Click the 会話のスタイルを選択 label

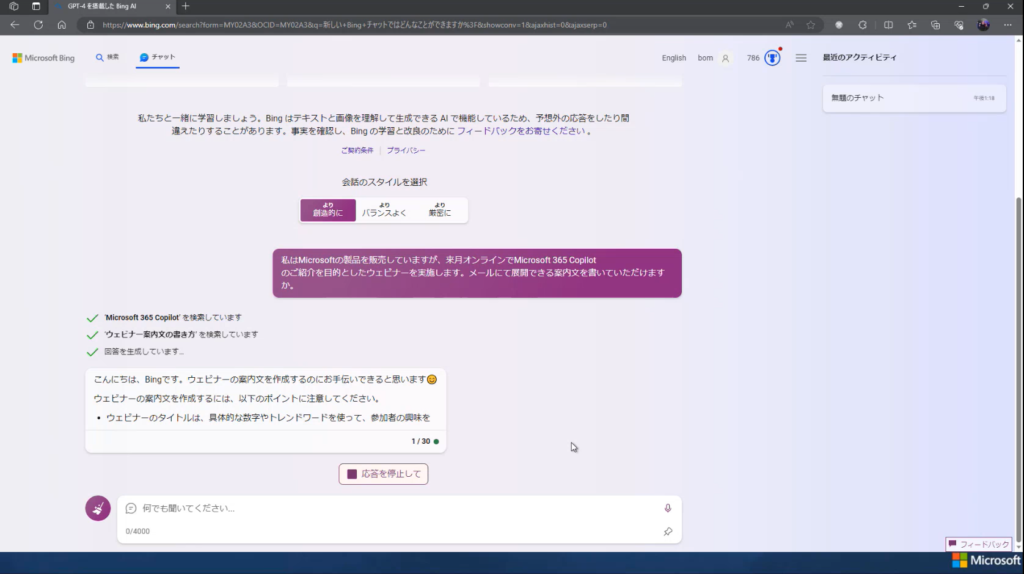[384, 182]
